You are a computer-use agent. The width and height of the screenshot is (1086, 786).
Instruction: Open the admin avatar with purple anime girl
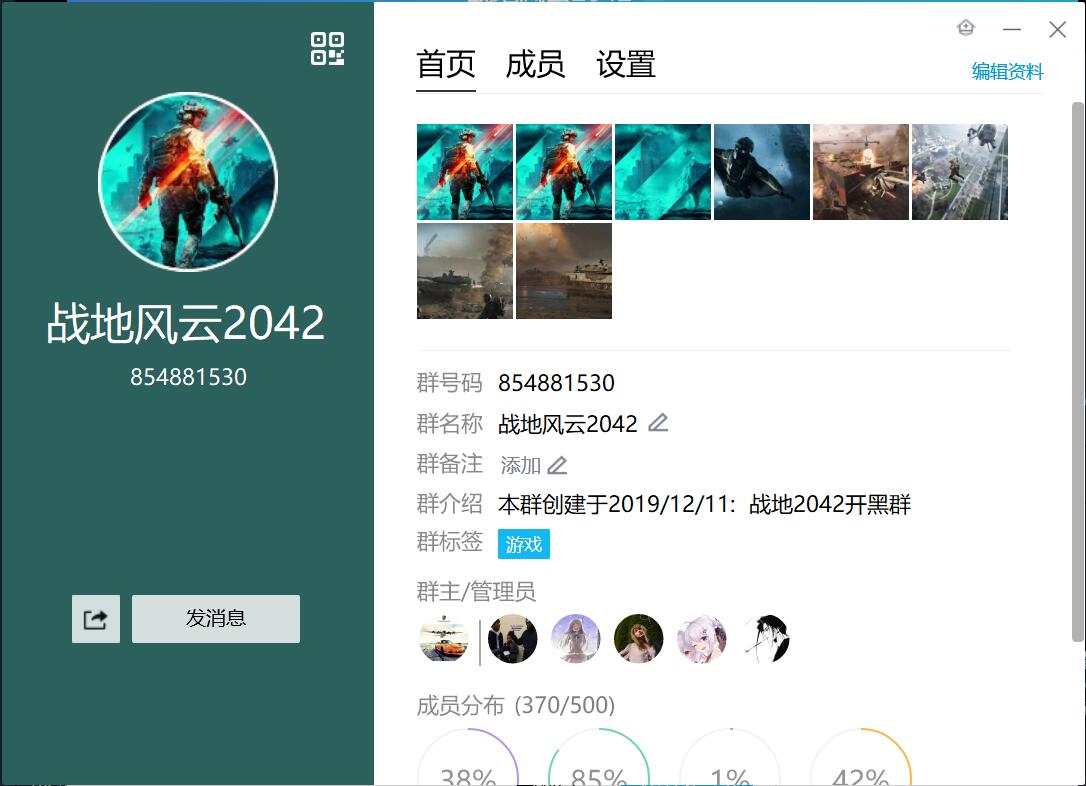click(576, 638)
